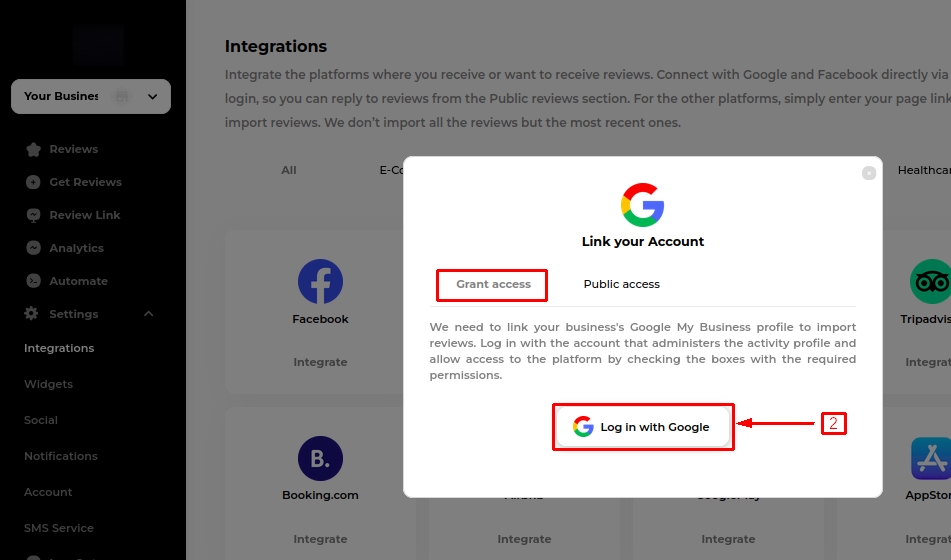The height and width of the screenshot is (560, 951).
Task: Open the Widgets settings page
Action: point(49,384)
